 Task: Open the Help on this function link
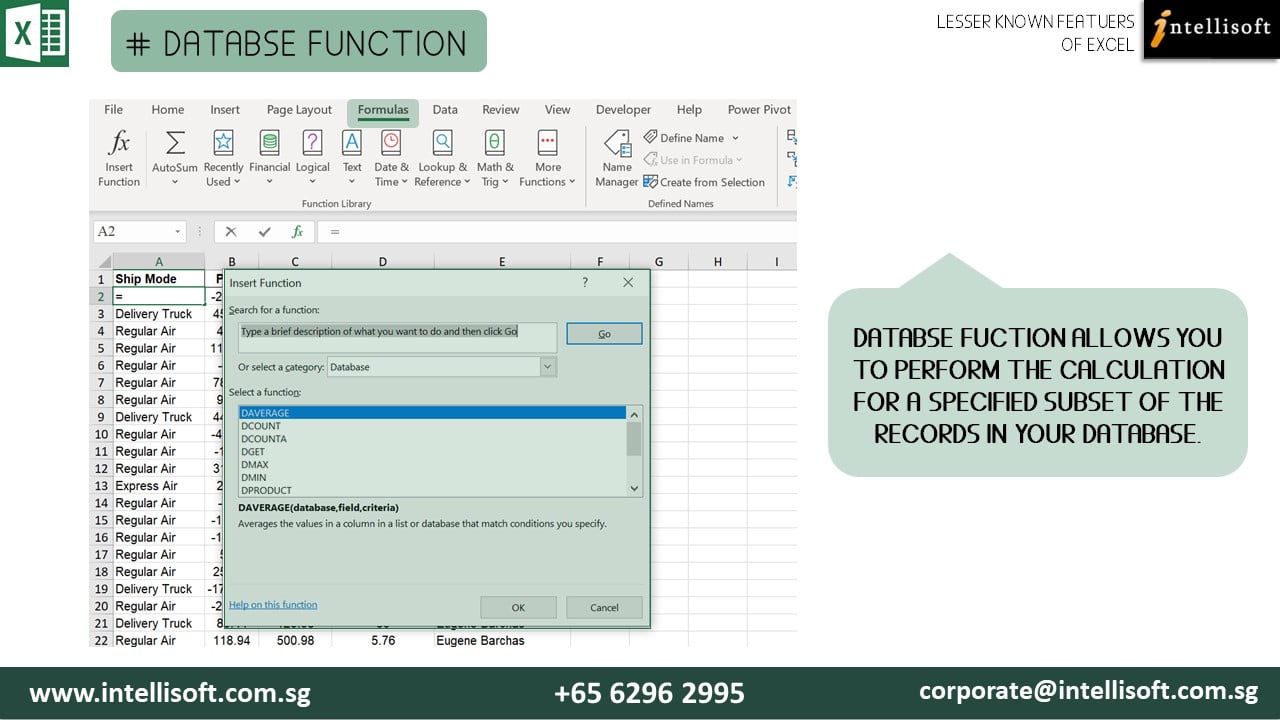(x=272, y=604)
